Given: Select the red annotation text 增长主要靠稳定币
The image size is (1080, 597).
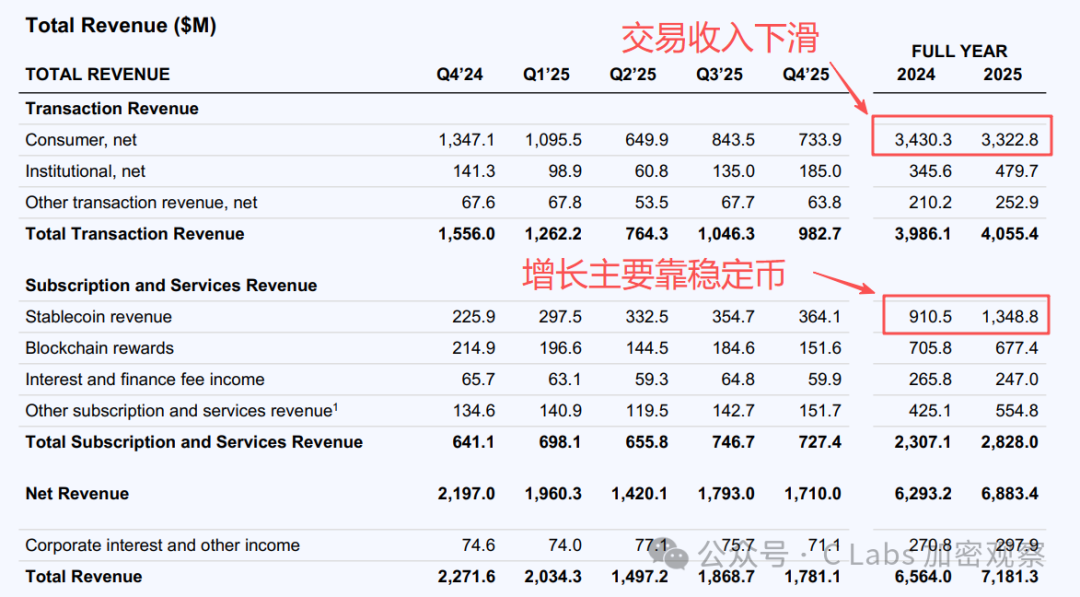Looking at the screenshot, I should click(x=654, y=274).
